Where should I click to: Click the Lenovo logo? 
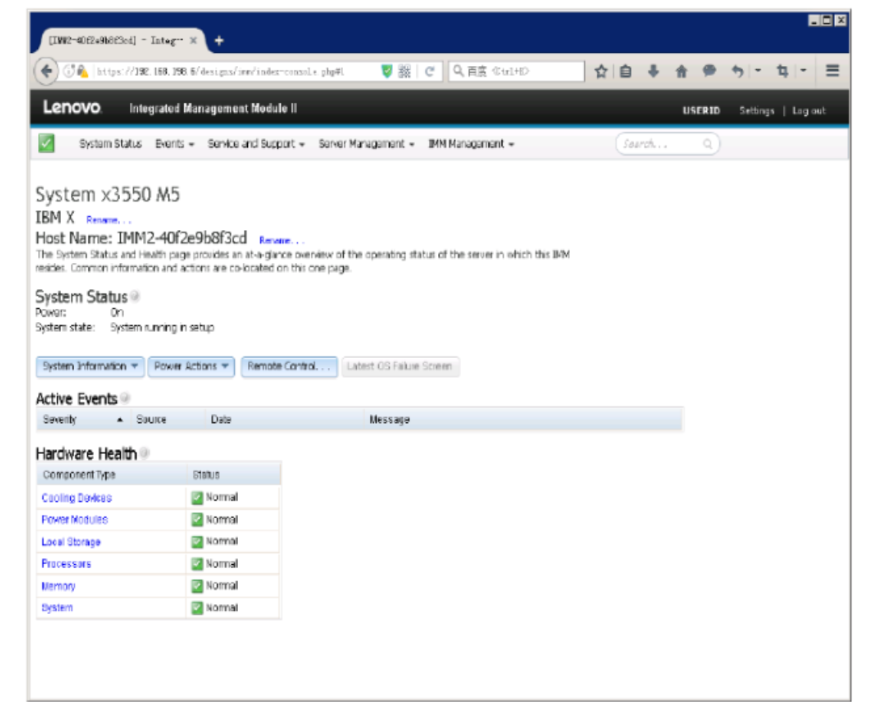(x=72, y=107)
